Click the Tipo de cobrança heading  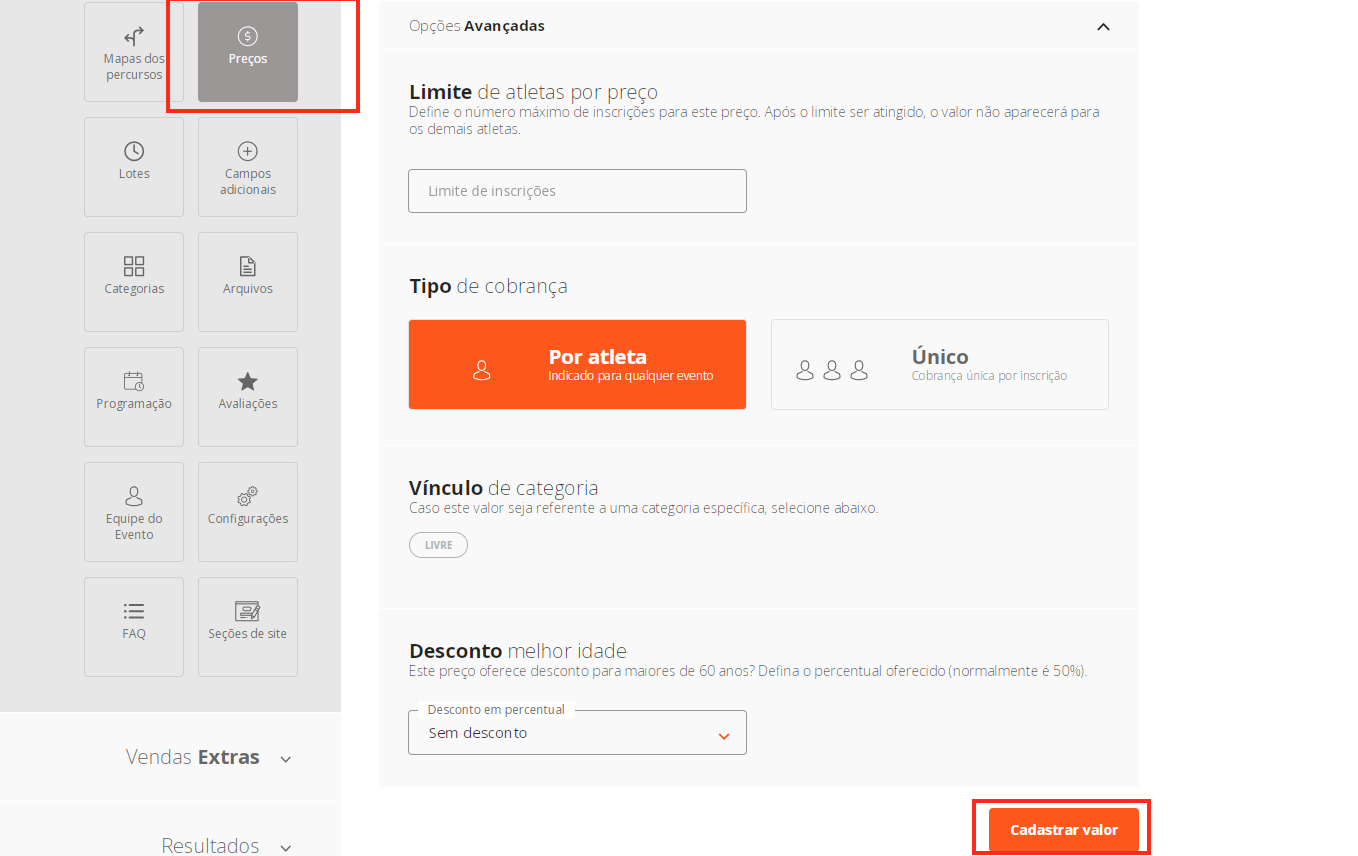pos(488,286)
